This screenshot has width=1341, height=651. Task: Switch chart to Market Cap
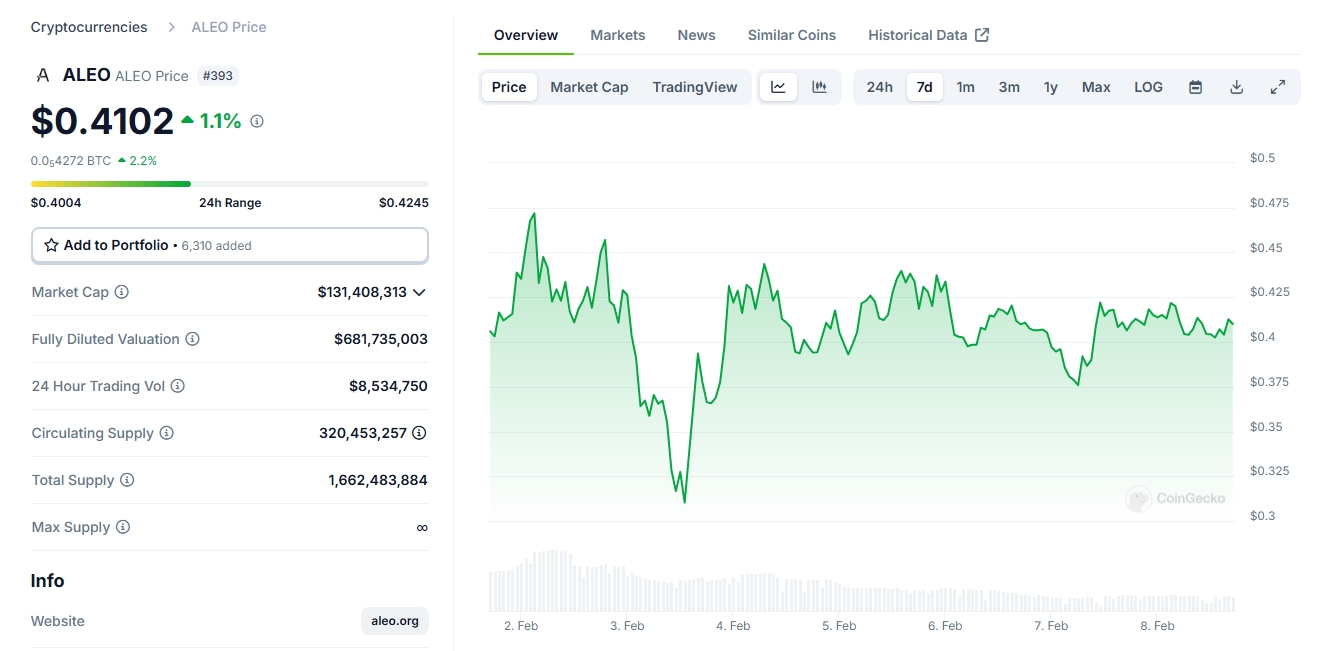point(590,87)
